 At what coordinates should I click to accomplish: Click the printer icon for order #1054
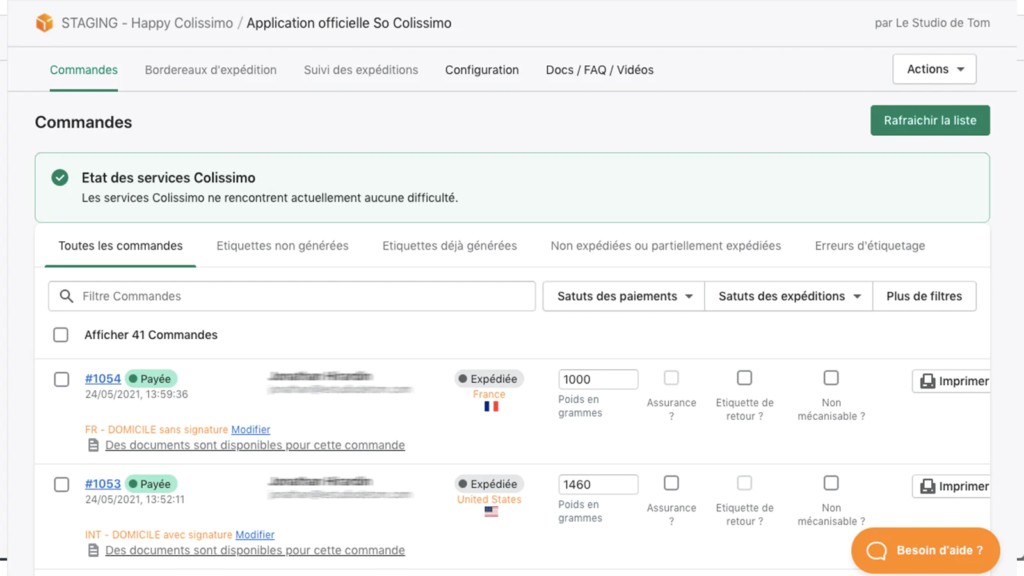coord(928,381)
